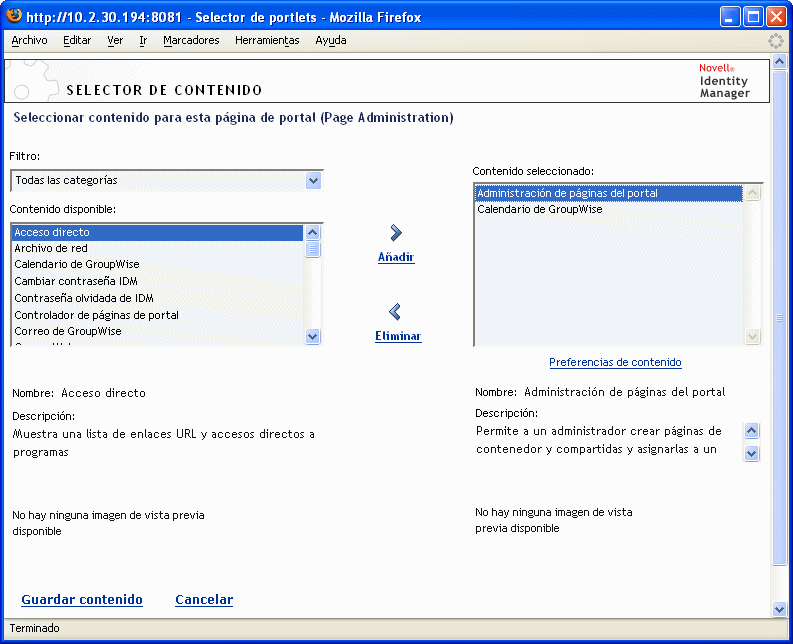
Task: Click the Añadir right-arrow icon
Action: point(396,233)
